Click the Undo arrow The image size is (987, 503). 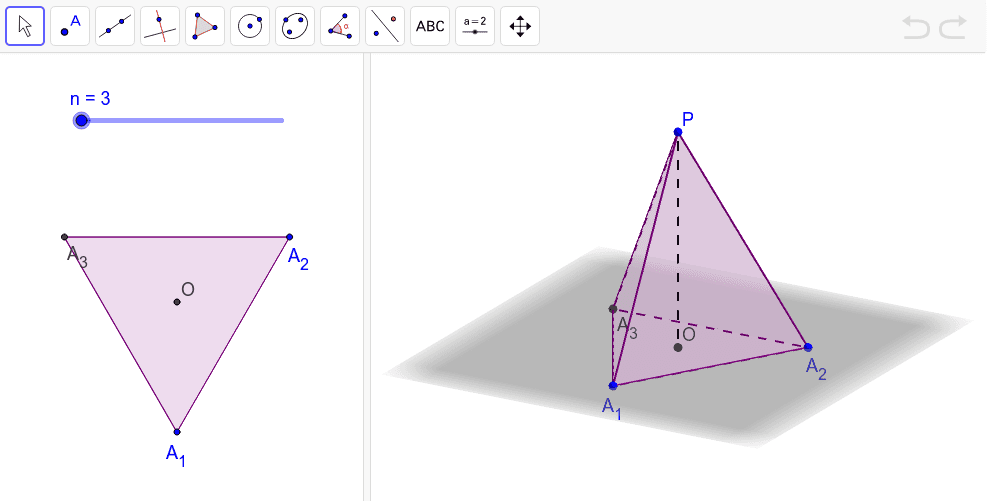[916, 27]
